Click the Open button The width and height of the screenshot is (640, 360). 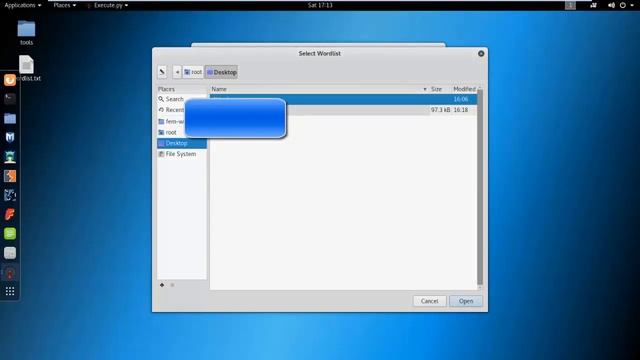pos(466,301)
